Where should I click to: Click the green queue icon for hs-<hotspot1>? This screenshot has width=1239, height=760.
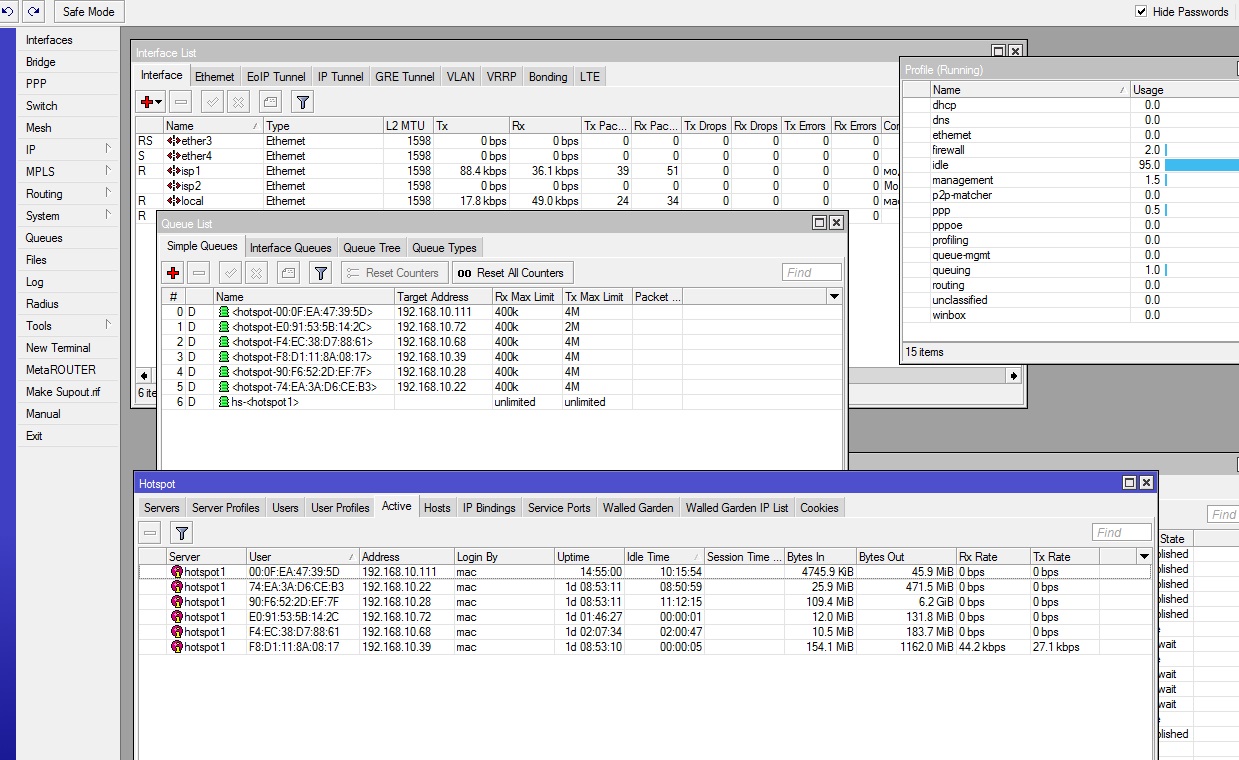pyautogui.click(x=223, y=402)
